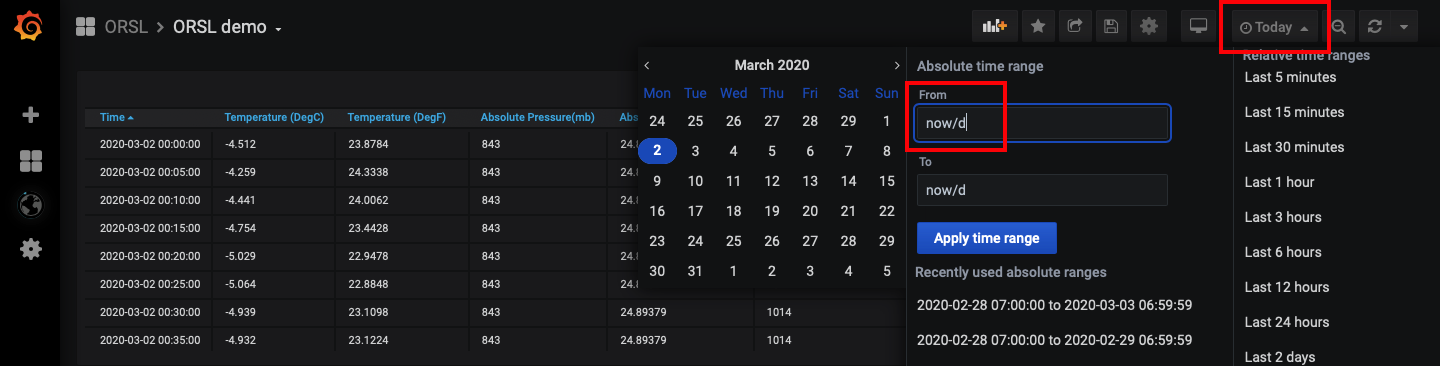The image size is (1440, 366).
Task: Select Last 30 minutes range
Action: click(x=1294, y=147)
